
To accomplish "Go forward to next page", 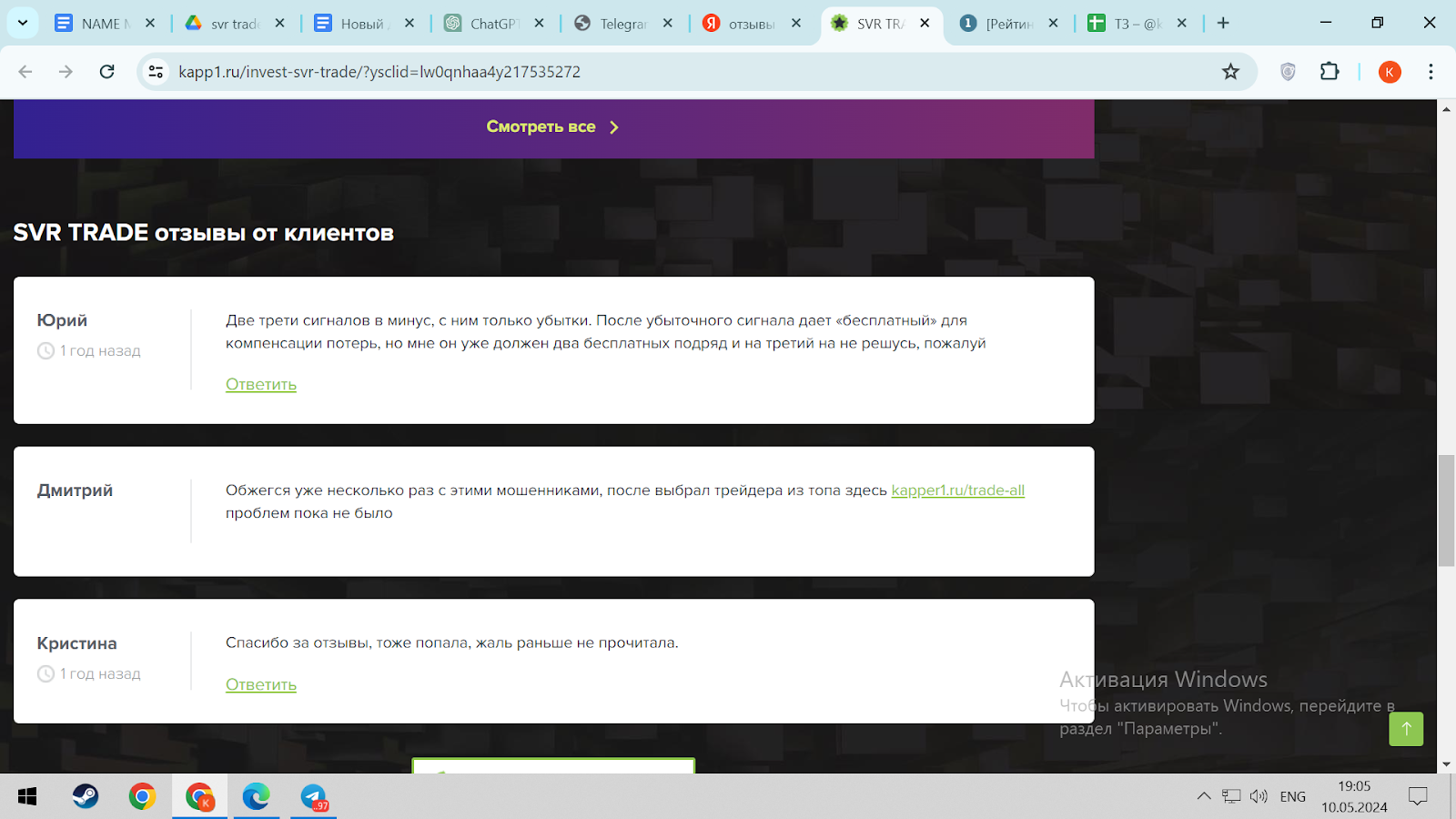I will (66, 72).
